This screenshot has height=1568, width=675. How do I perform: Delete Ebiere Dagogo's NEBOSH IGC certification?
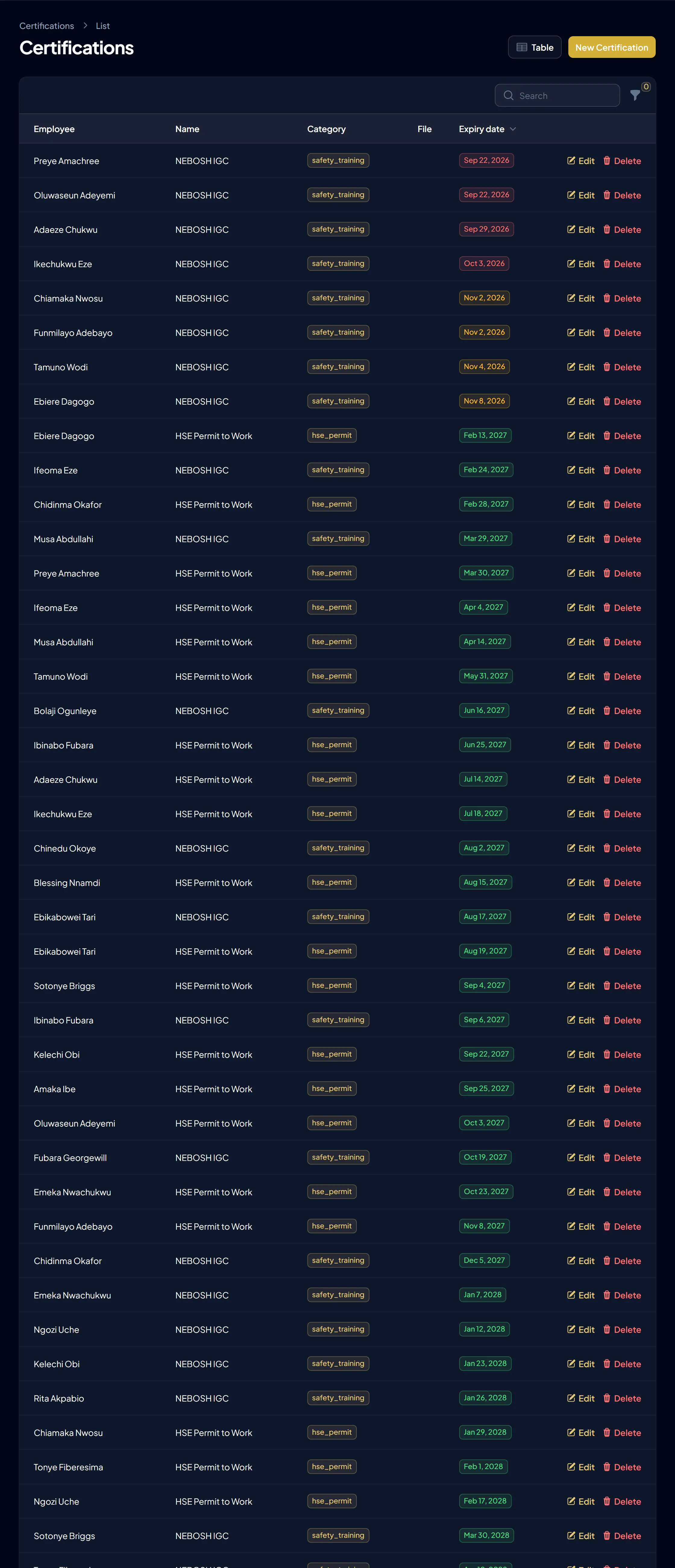621,402
